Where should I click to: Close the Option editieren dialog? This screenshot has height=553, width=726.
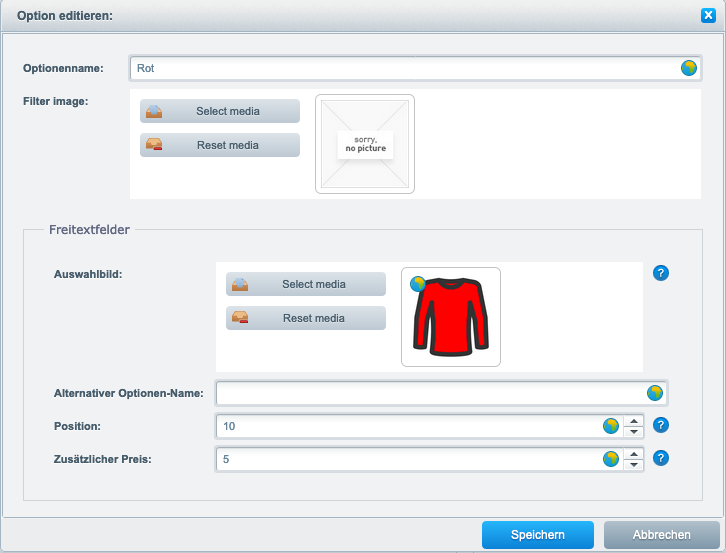tap(708, 15)
